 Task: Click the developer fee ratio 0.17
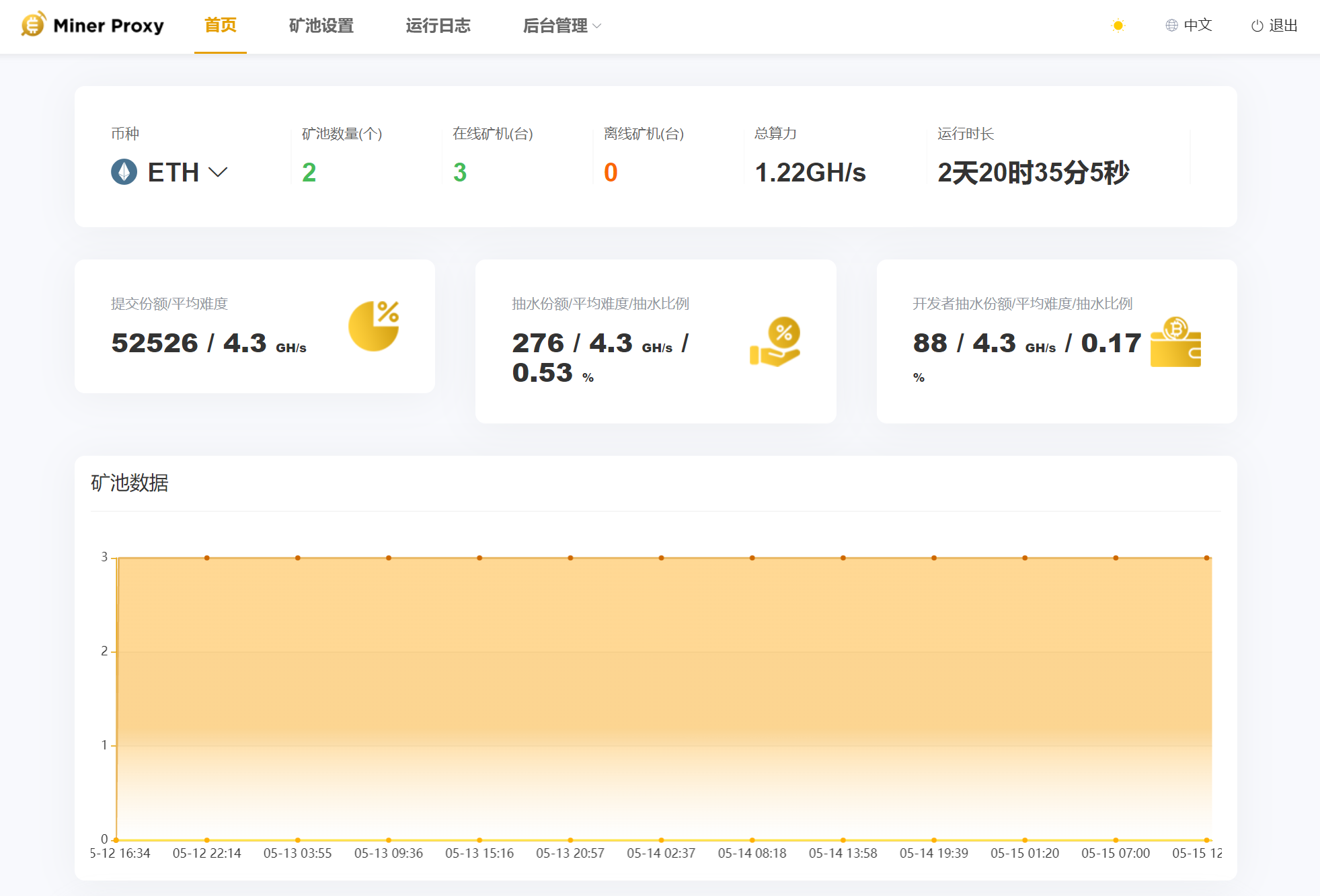(x=1111, y=343)
